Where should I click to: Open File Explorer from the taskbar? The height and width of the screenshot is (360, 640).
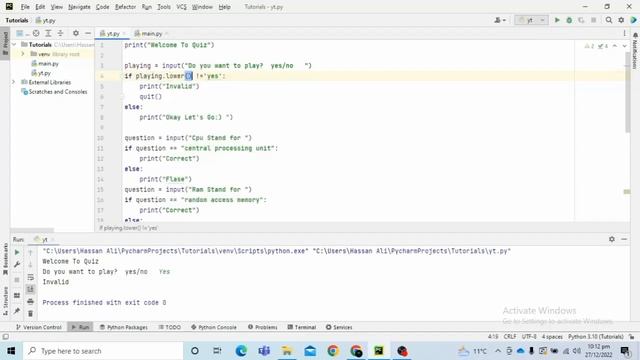[x=287, y=351]
